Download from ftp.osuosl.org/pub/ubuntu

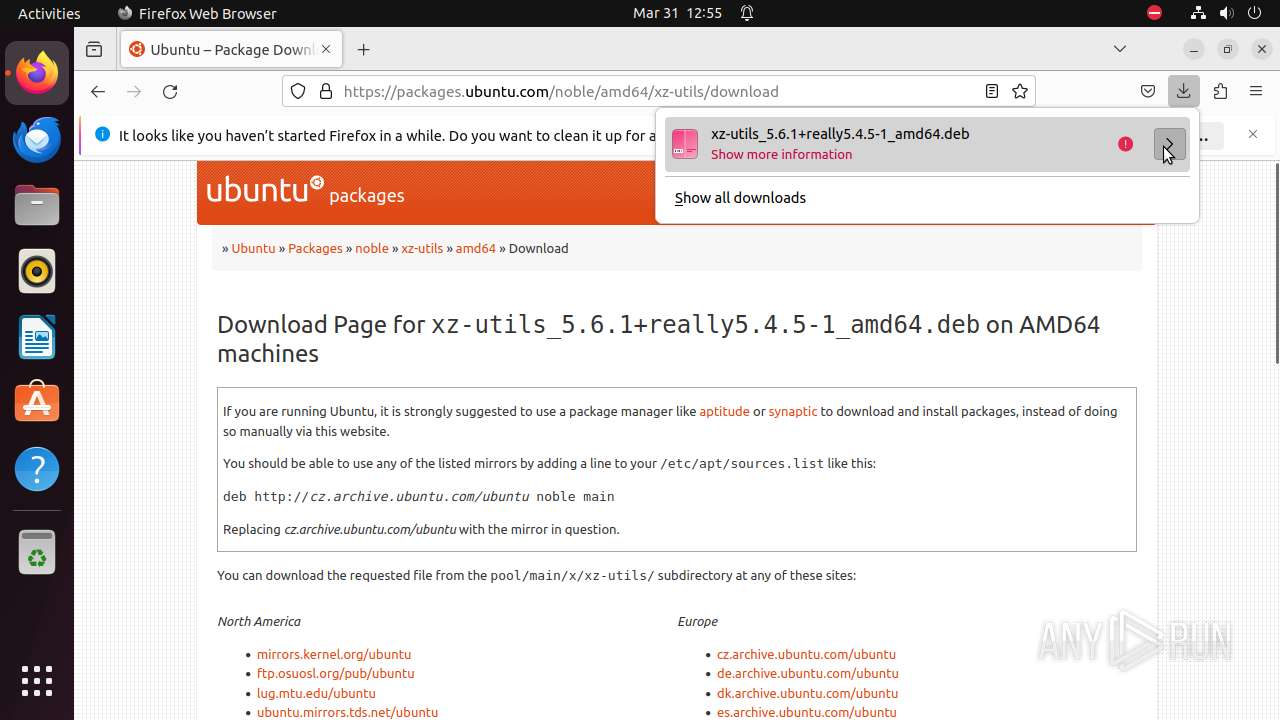(335, 673)
